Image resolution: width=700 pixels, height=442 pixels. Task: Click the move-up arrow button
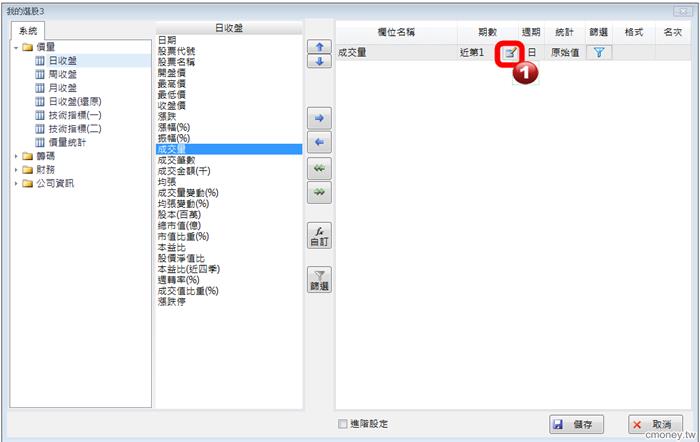point(319,47)
